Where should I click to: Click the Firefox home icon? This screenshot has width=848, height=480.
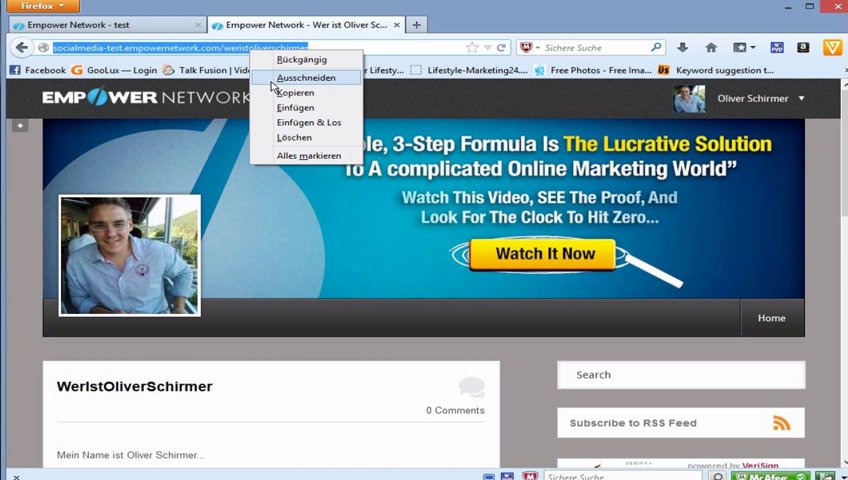(711, 47)
